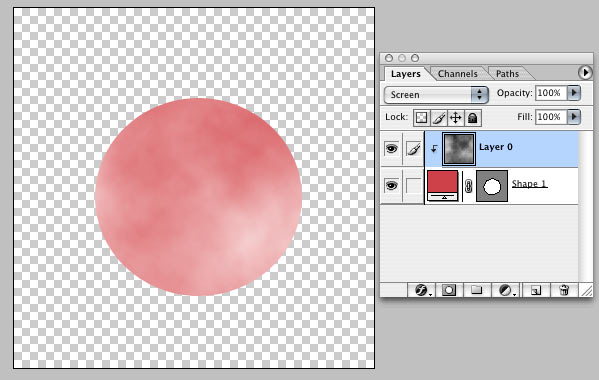Screen dimensions: 599x380
Task: Click the chain link icon on Shape 1
Action: pos(468,186)
